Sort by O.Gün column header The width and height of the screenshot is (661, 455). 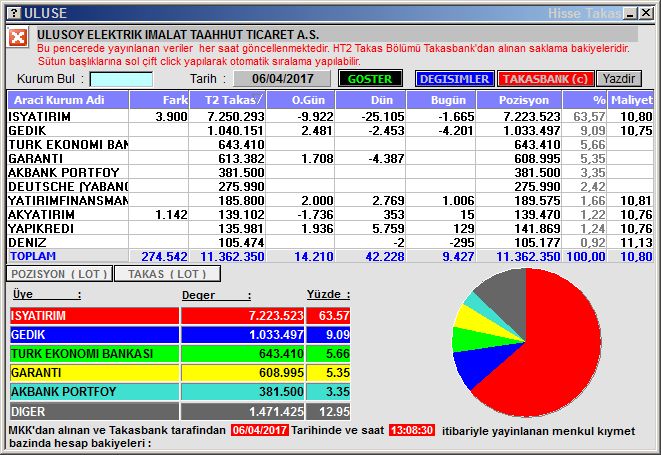point(301,100)
